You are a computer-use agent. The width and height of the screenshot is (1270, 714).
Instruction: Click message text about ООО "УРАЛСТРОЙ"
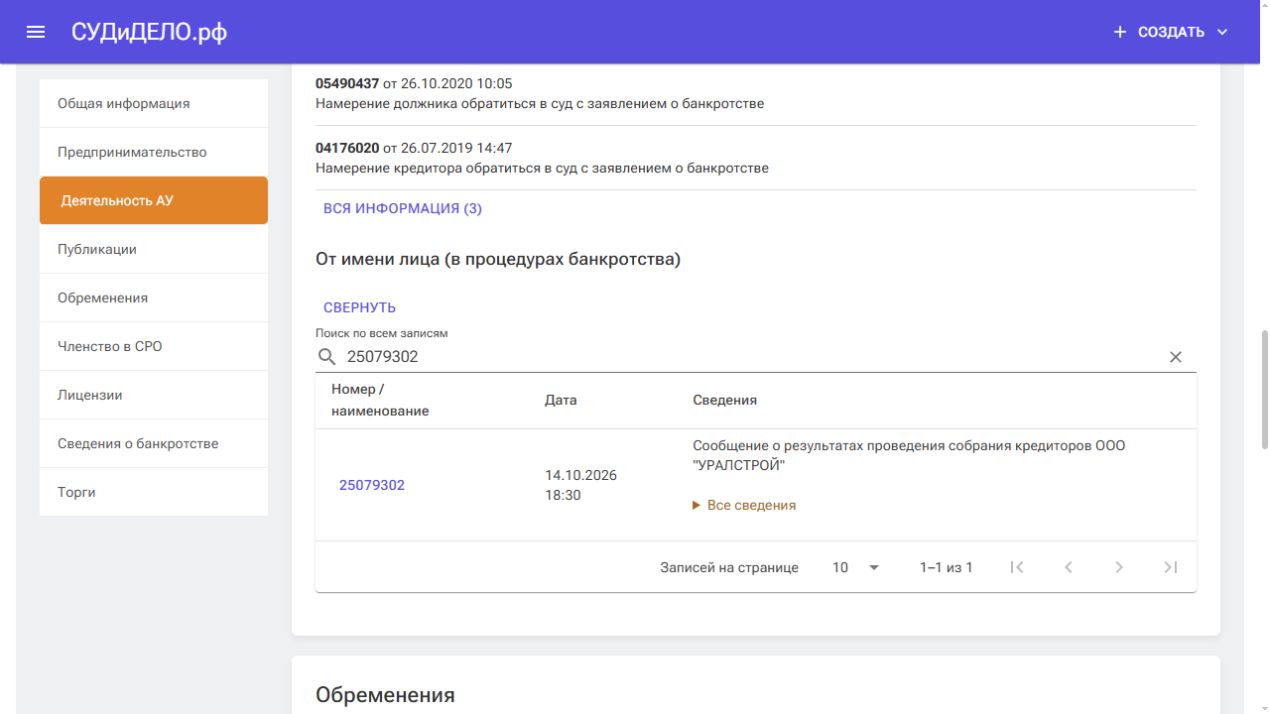point(908,456)
